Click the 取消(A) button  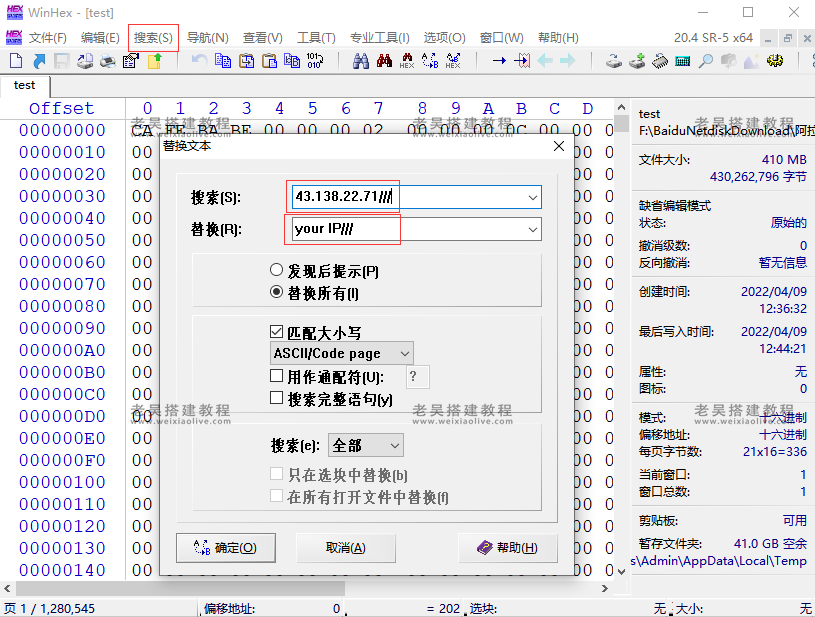[346, 548]
